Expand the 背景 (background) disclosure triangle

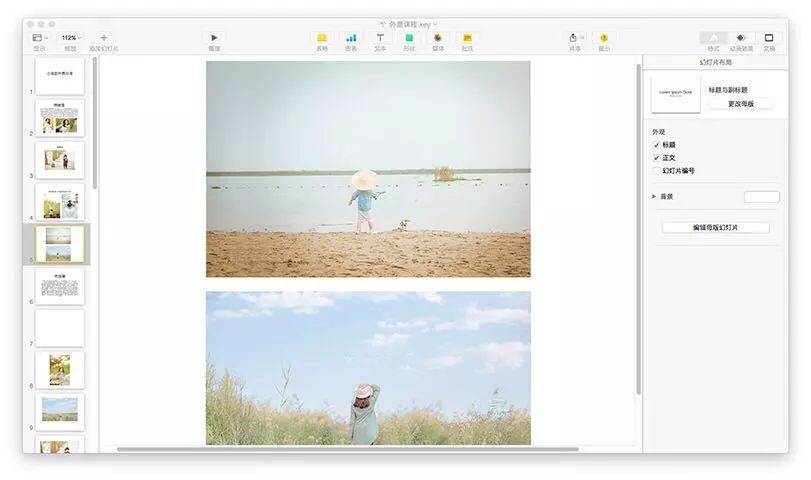coord(654,197)
